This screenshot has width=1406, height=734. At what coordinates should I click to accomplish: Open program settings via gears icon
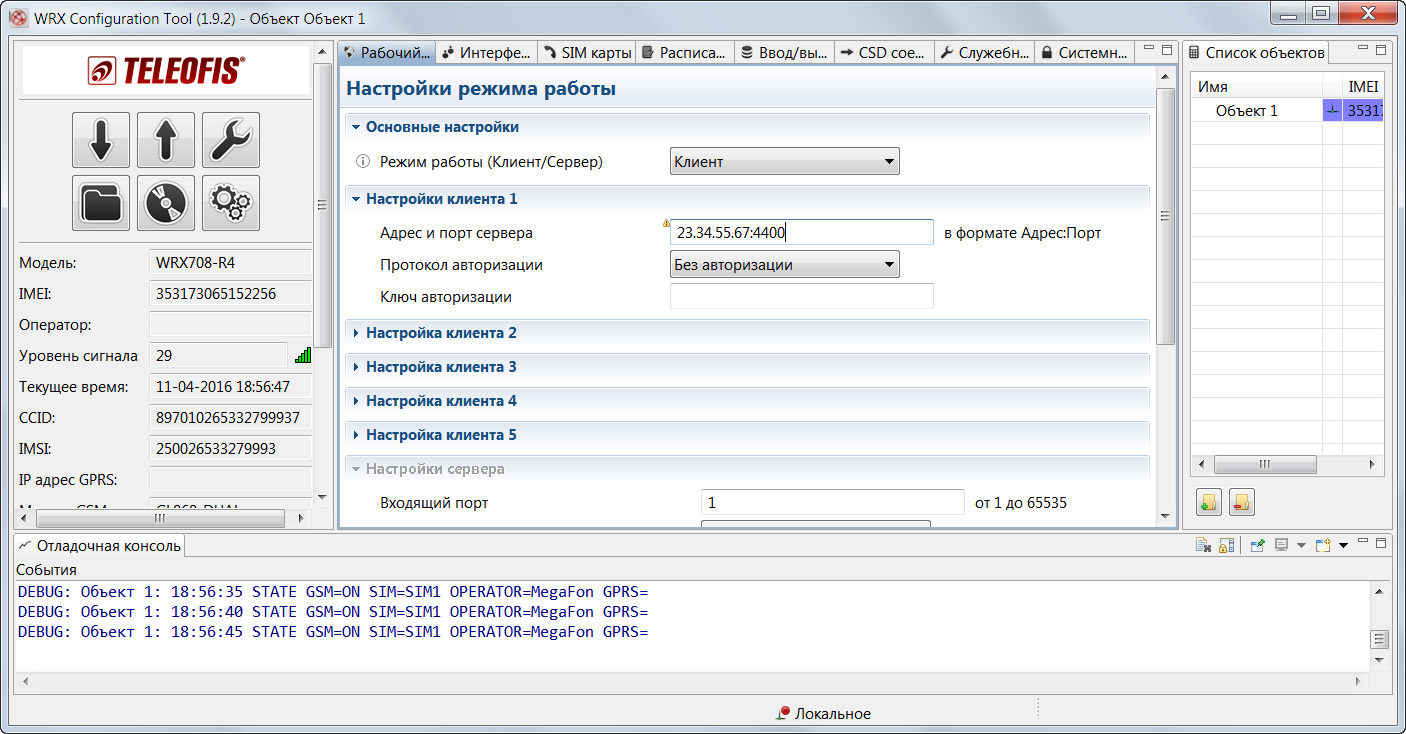[231, 203]
